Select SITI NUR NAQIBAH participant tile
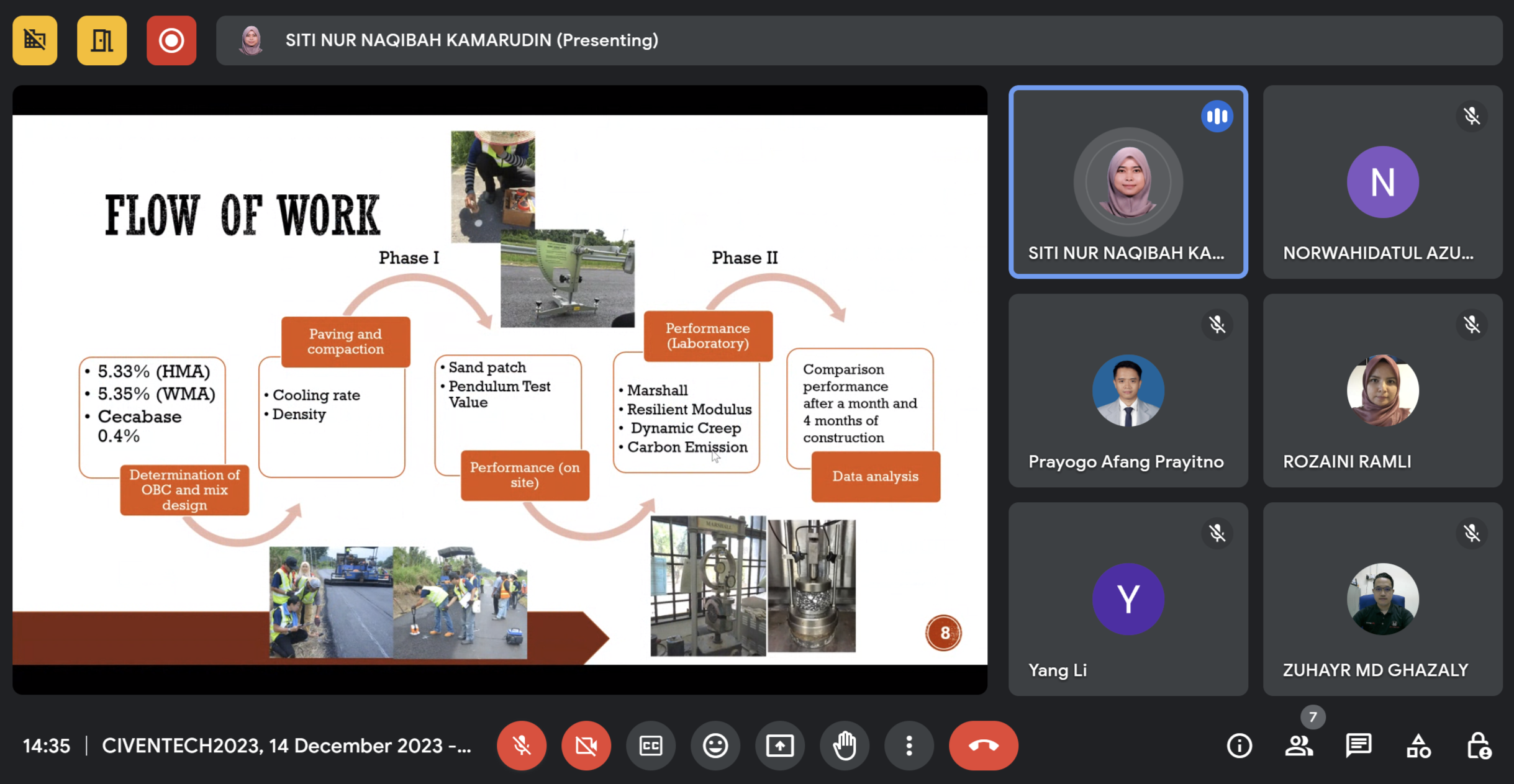The image size is (1514, 784). pos(1128,182)
